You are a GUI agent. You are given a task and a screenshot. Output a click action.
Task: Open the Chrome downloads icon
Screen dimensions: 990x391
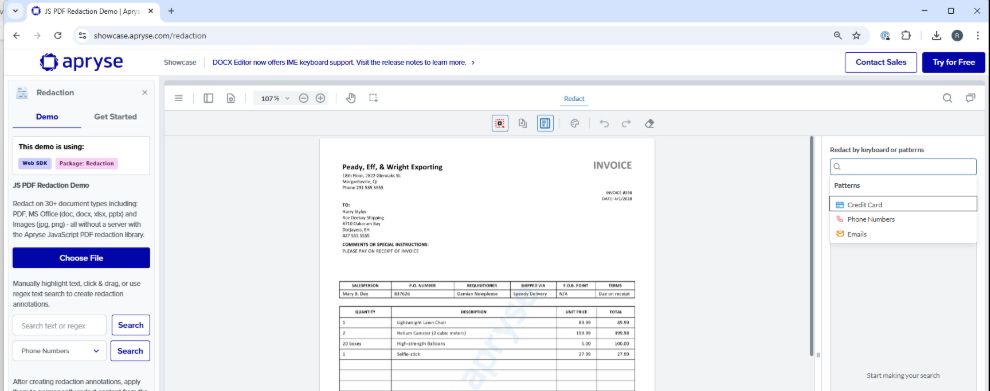936,36
